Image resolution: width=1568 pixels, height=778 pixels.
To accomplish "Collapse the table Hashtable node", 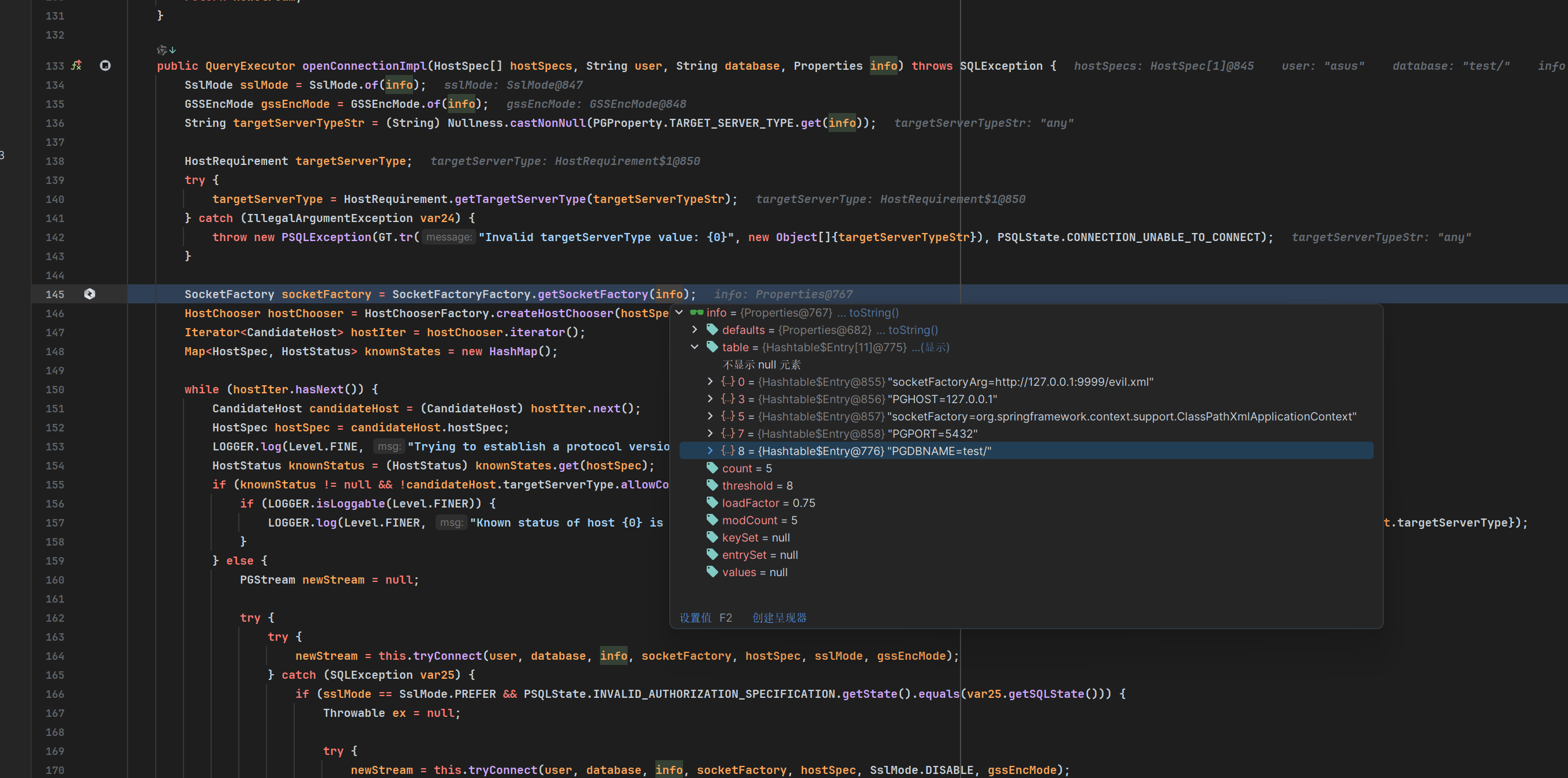I will coord(695,347).
